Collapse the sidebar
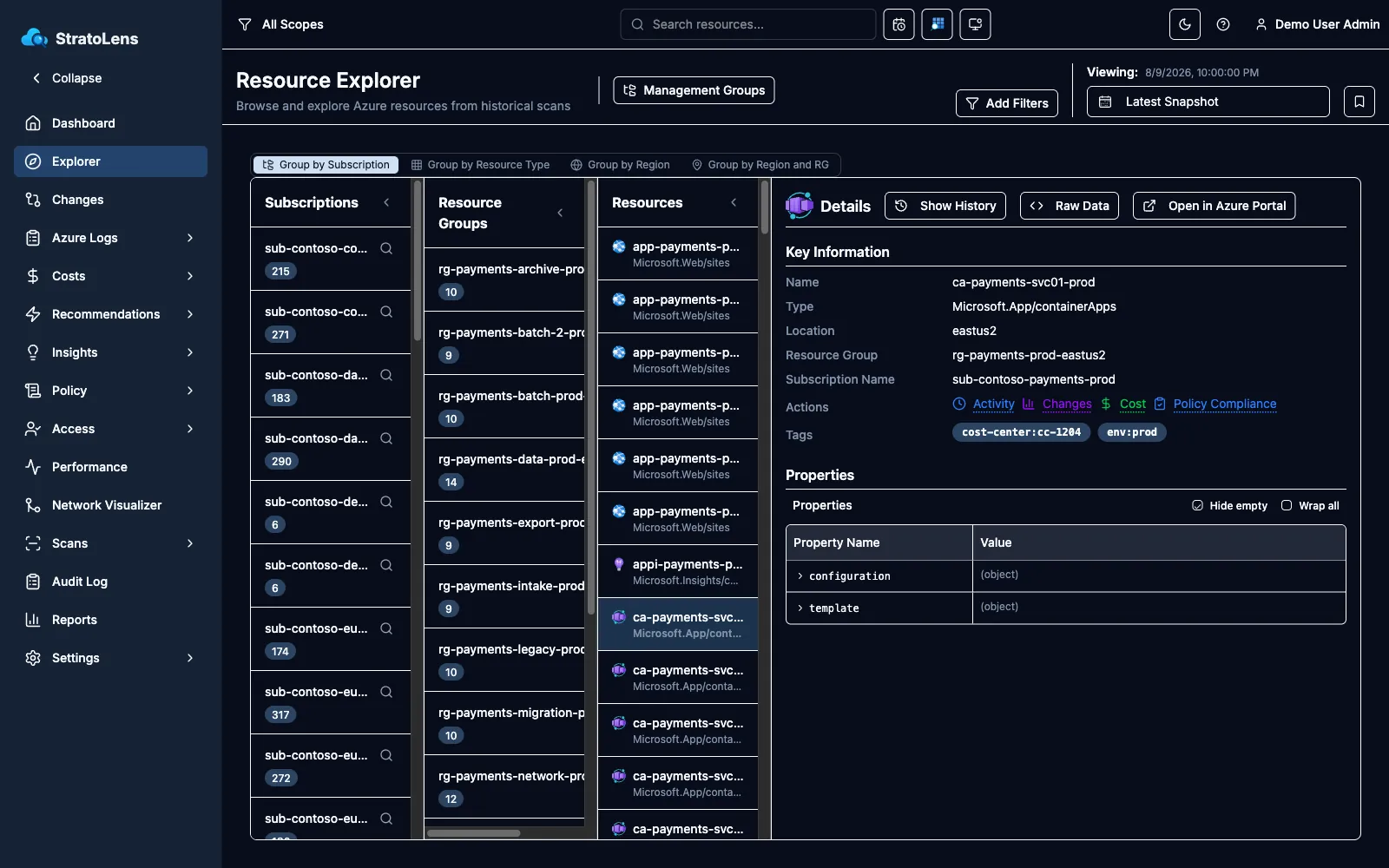The height and width of the screenshot is (868, 1389). coord(67,78)
